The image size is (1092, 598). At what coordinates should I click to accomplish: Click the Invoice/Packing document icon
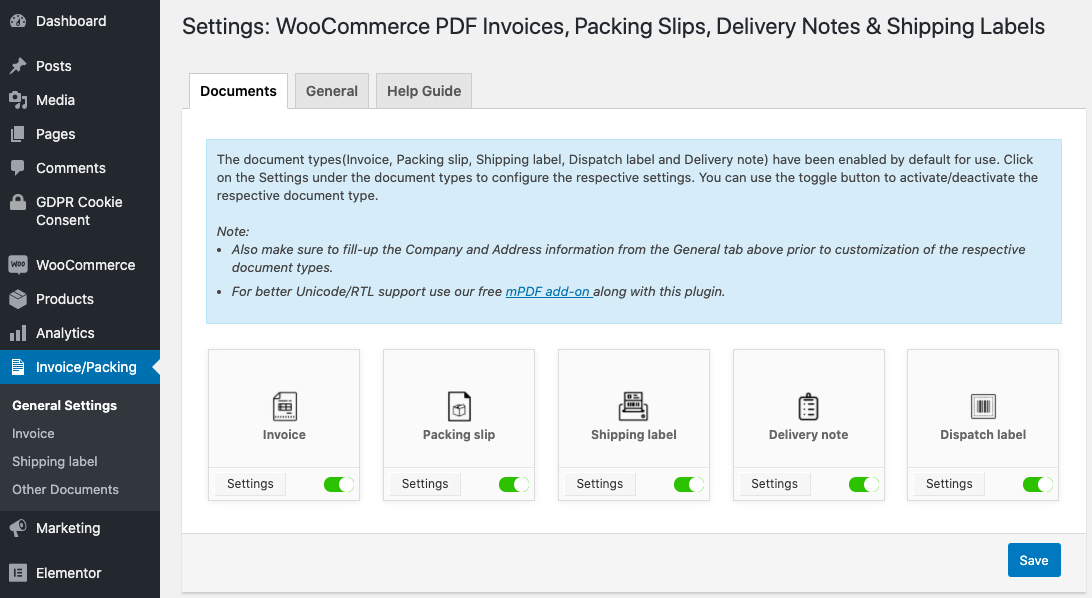pos(18,367)
